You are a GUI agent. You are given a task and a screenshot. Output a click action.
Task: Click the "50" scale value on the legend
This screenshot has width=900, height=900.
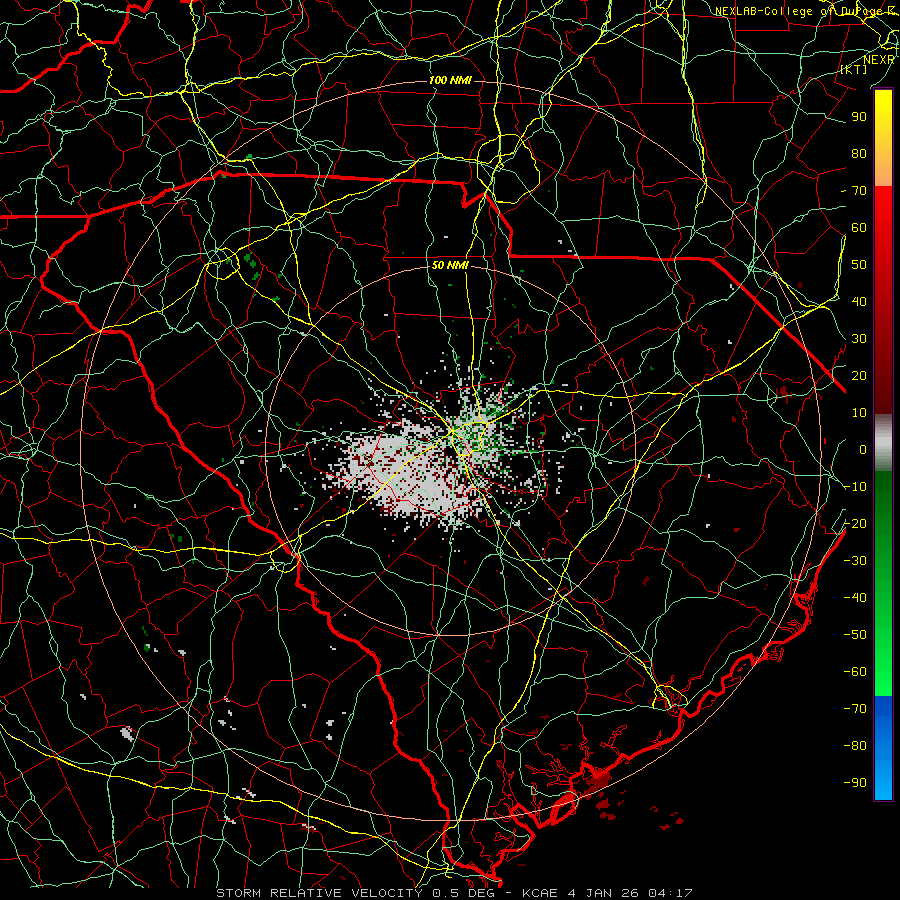tap(859, 265)
